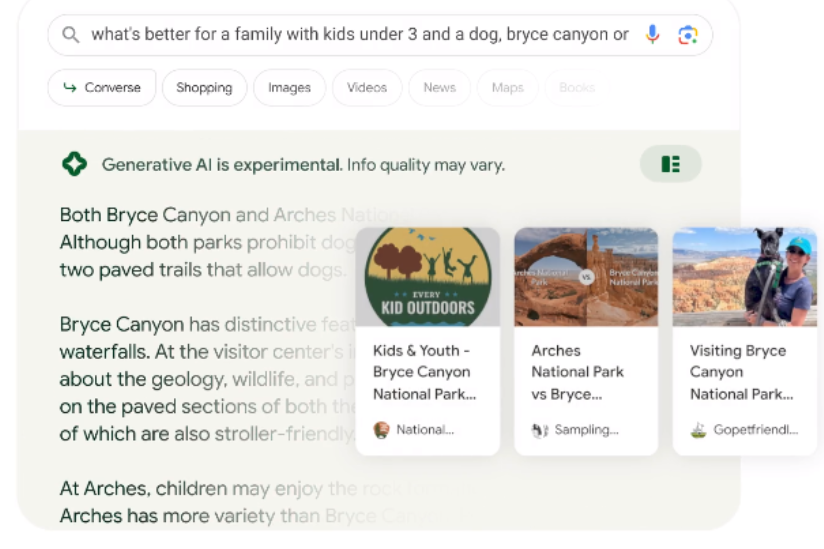Viewport: 824px width, 549px height.
Task: Open the Videos results filter
Action: [366, 88]
